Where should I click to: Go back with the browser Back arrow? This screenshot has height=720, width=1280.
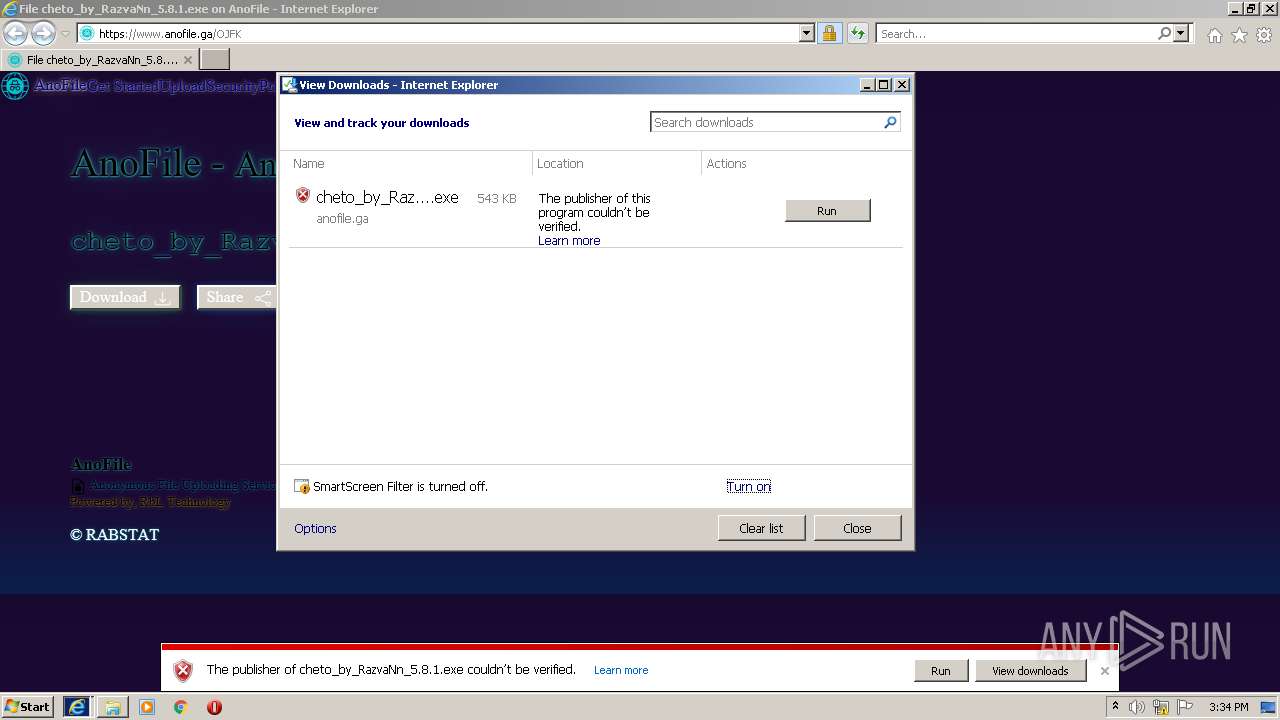click(x=15, y=33)
